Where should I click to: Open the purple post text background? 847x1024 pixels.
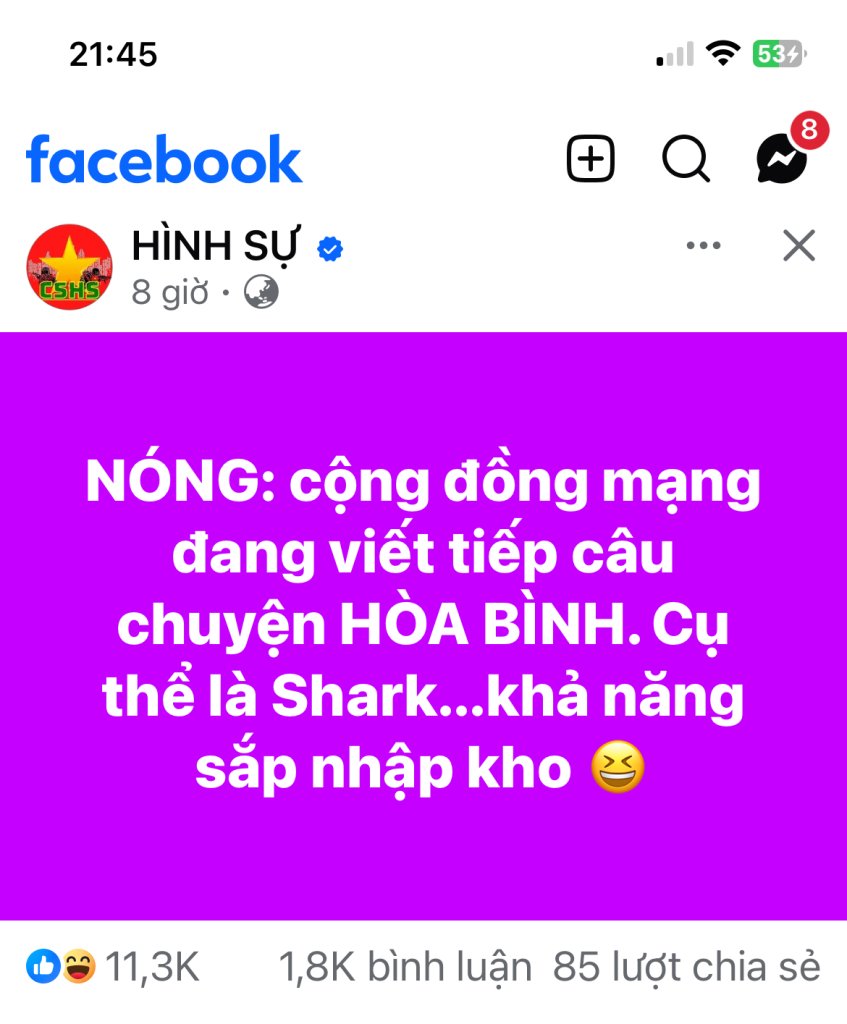pyautogui.click(x=423, y=626)
